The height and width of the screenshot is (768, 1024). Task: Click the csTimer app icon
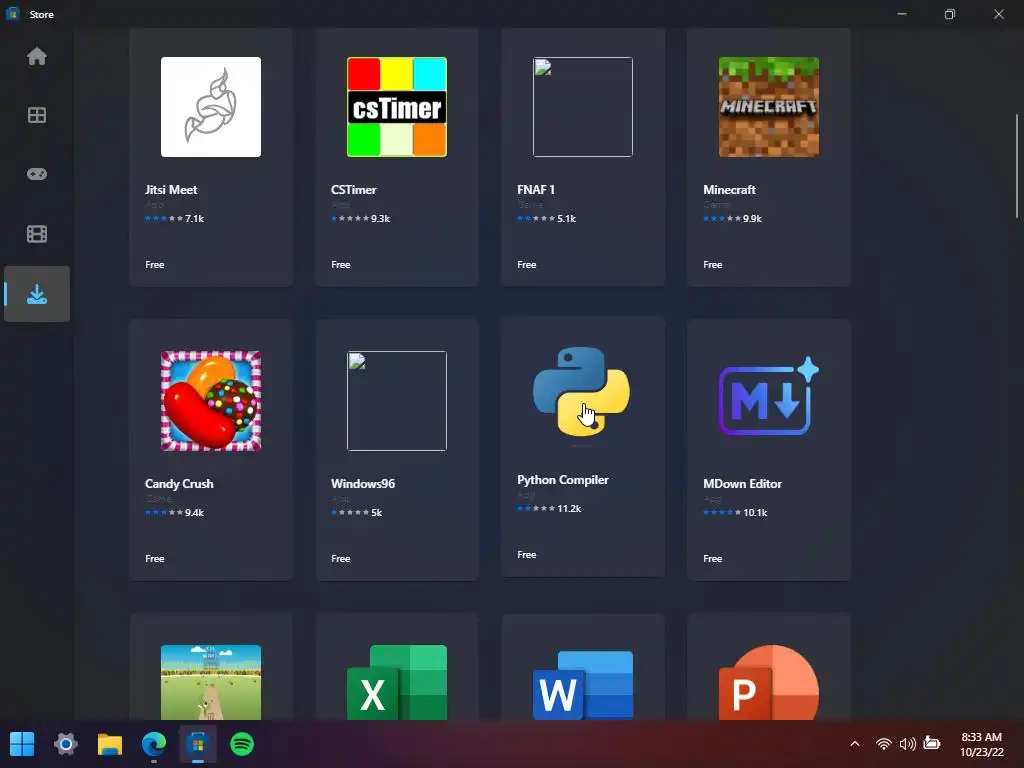coord(397,107)
